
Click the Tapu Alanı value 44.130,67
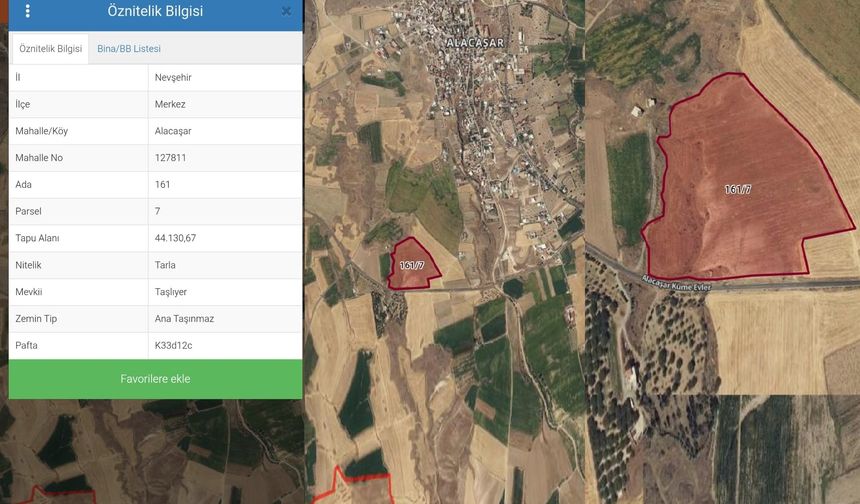175,238
